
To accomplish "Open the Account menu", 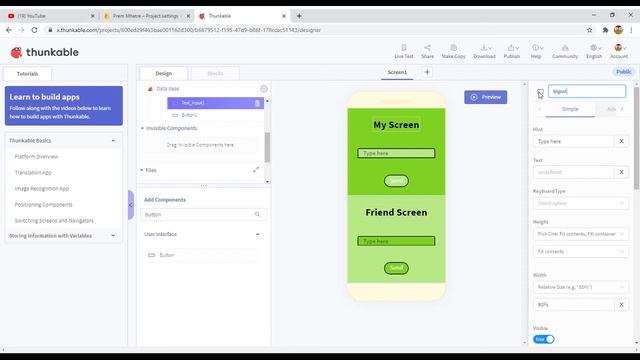I will point(619,51).
